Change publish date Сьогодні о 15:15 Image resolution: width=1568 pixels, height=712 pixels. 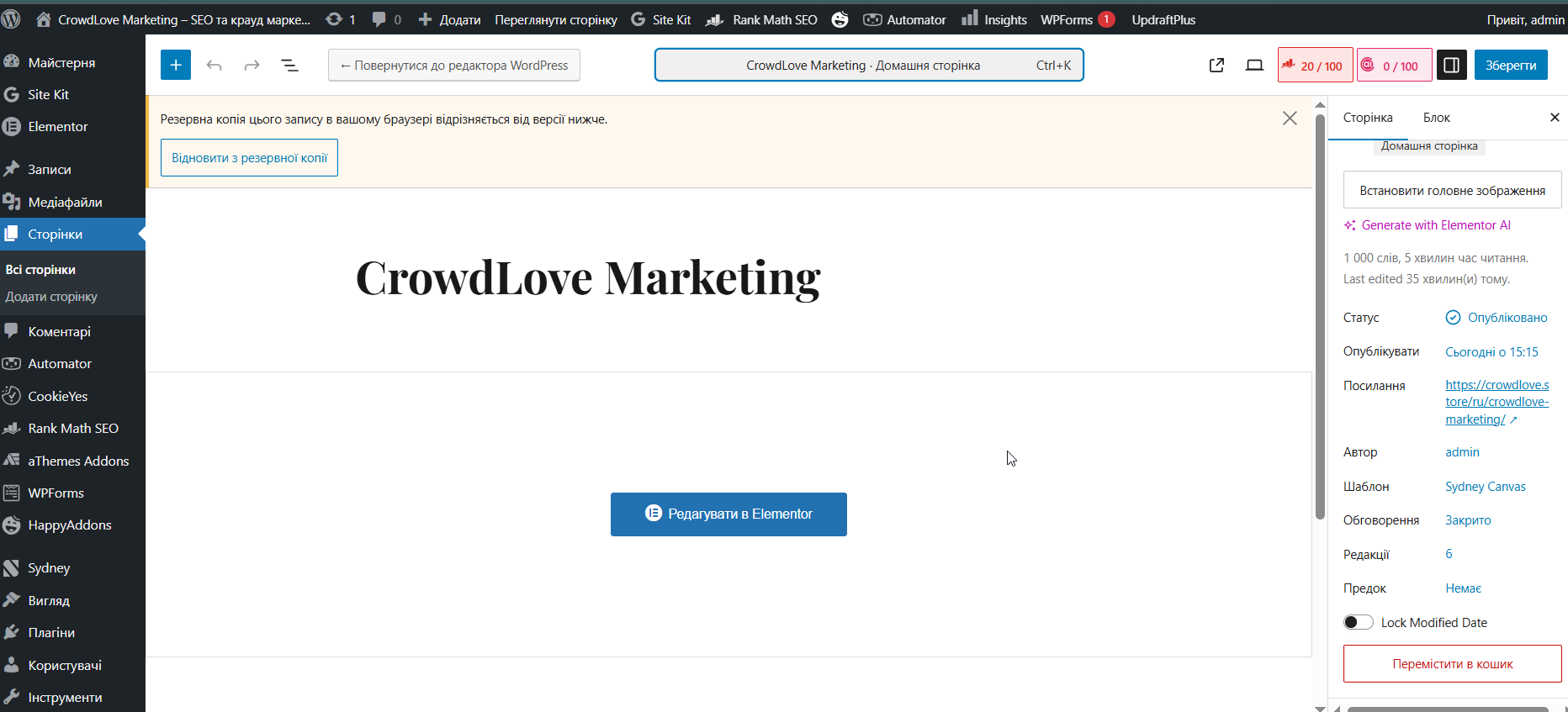click(x=1491, y=352)
